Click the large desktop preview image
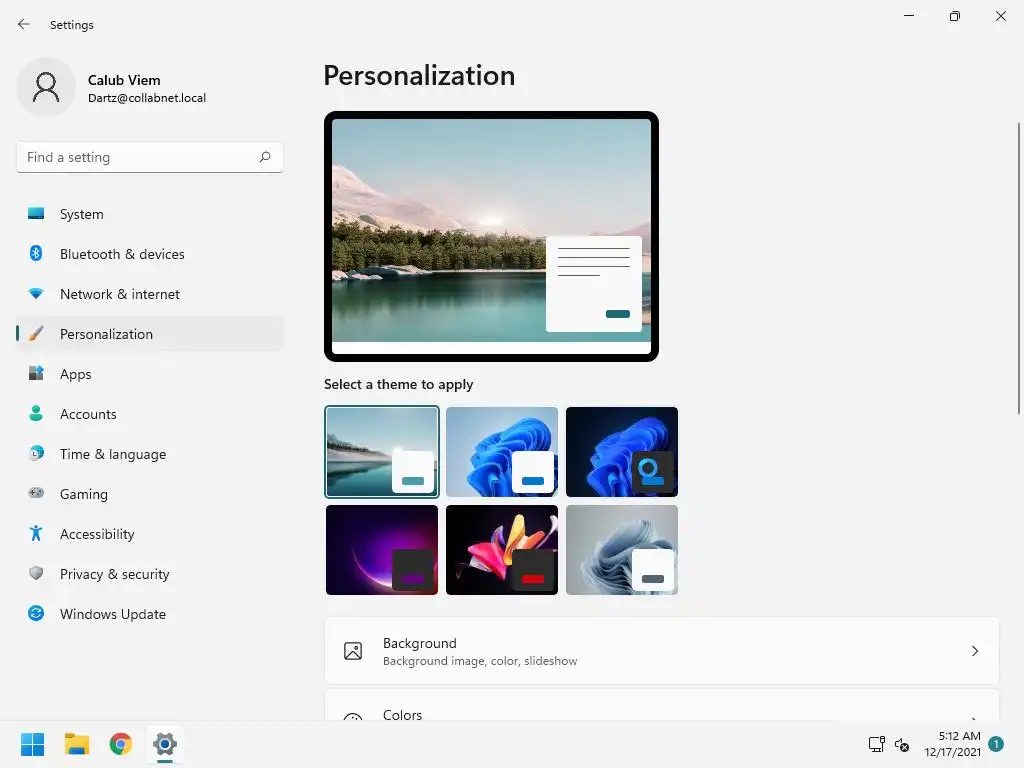The image size is (1024, 768). (x=491, y=236)
